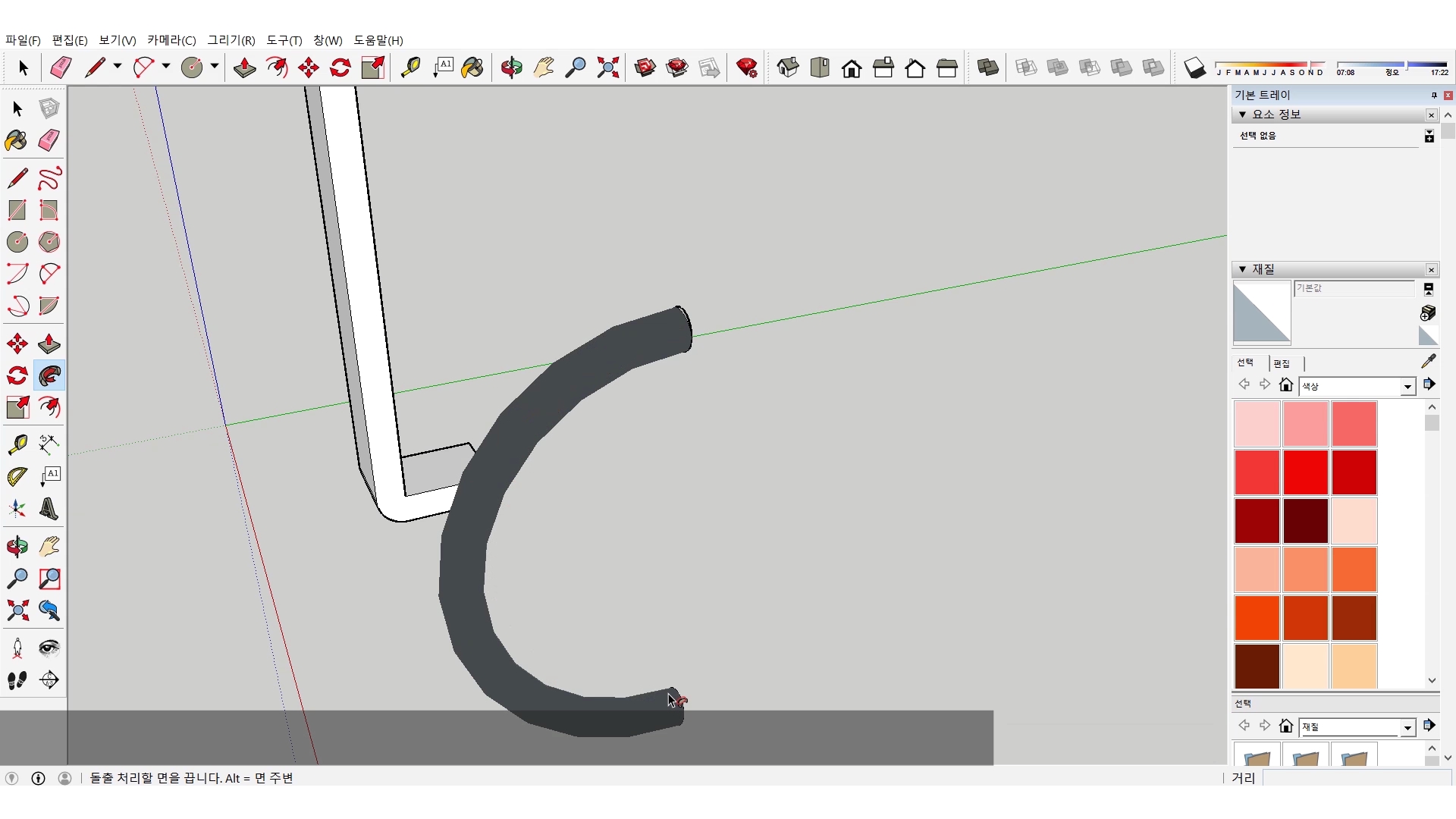Pick the bright red color swatch
The height and width of the screenshot is (819, 1456).
[1305, 472]
